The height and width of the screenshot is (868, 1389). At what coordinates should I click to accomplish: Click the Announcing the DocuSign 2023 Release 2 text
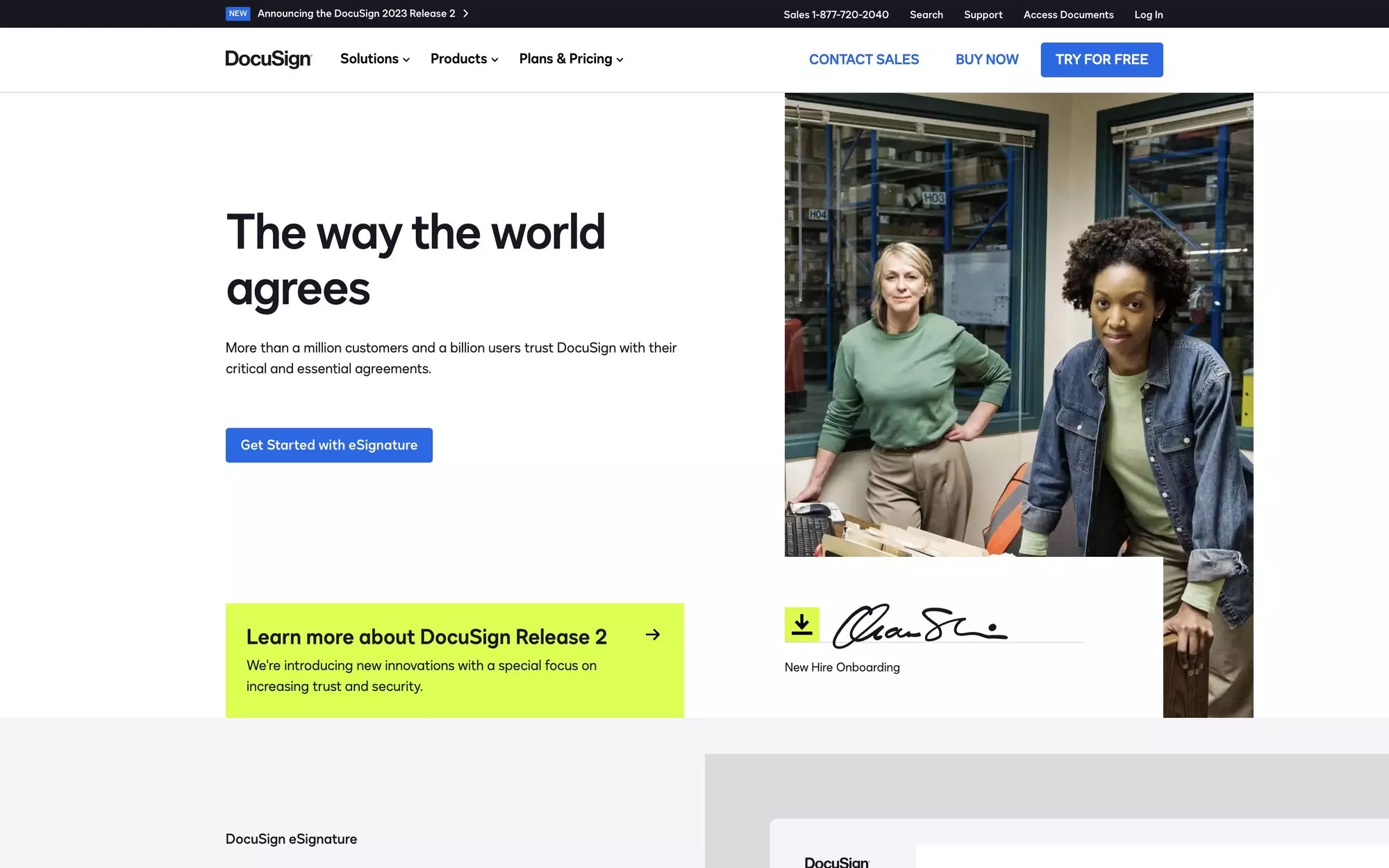(x=356, y=13)
